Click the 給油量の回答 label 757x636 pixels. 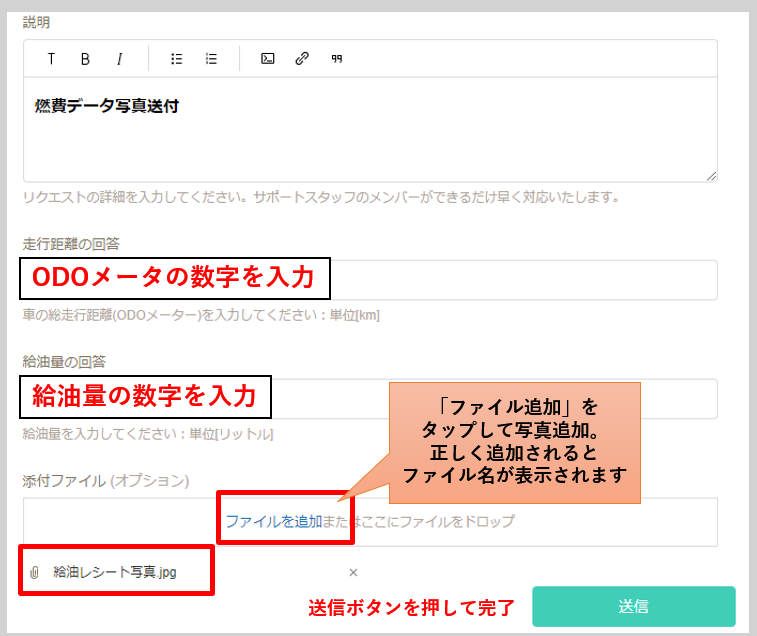(x=64, y=362)
